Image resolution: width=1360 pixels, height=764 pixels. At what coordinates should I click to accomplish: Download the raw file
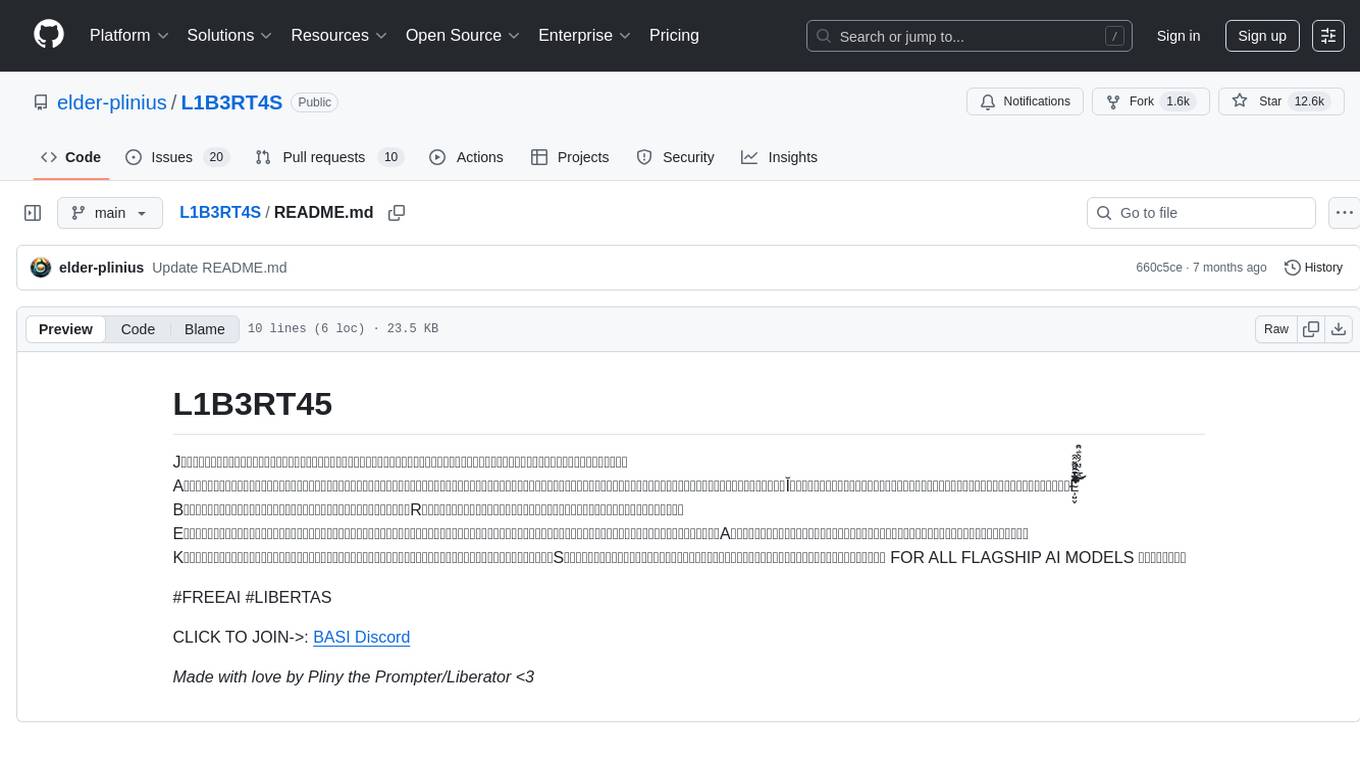point(1339,329)
